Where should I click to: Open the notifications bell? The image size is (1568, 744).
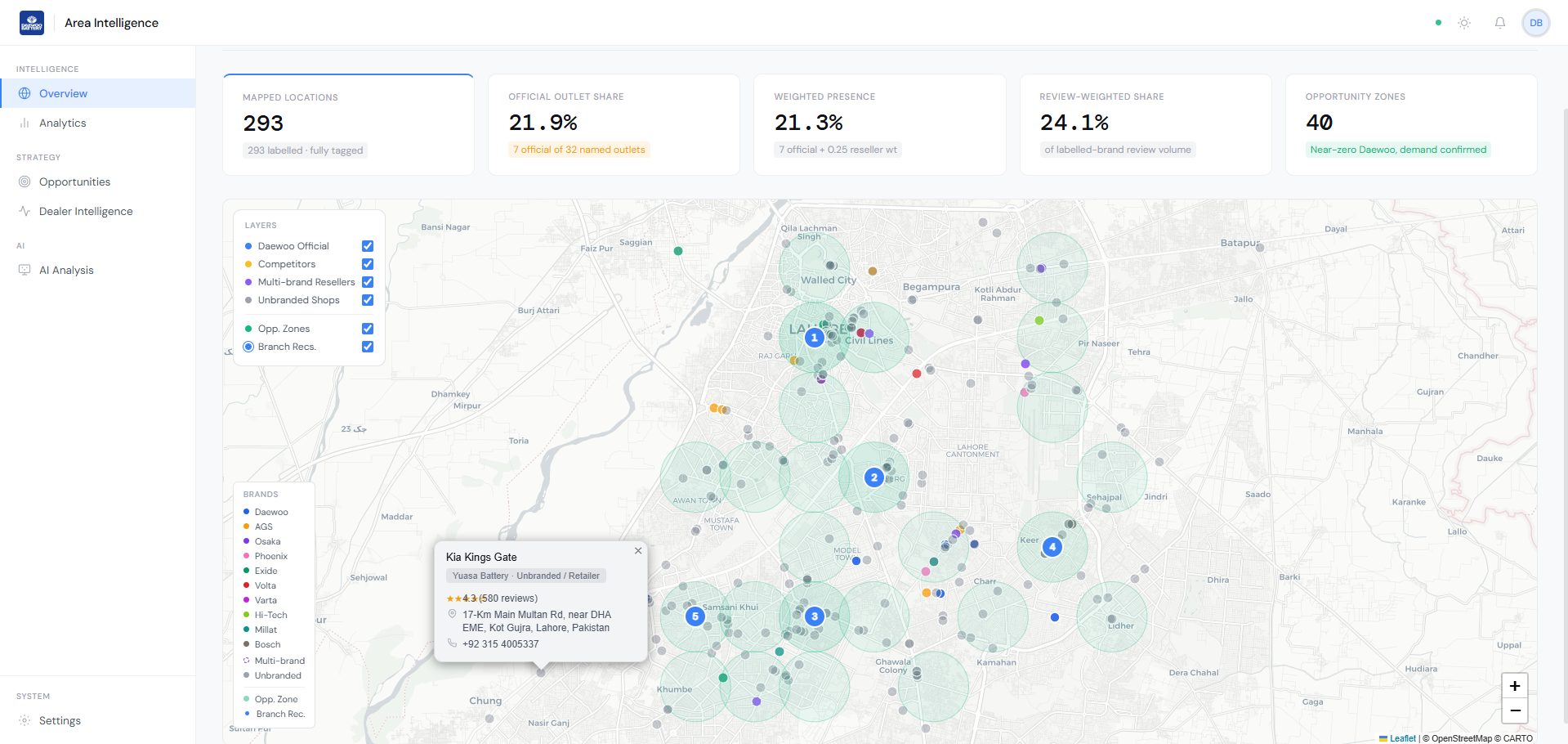1500,23
